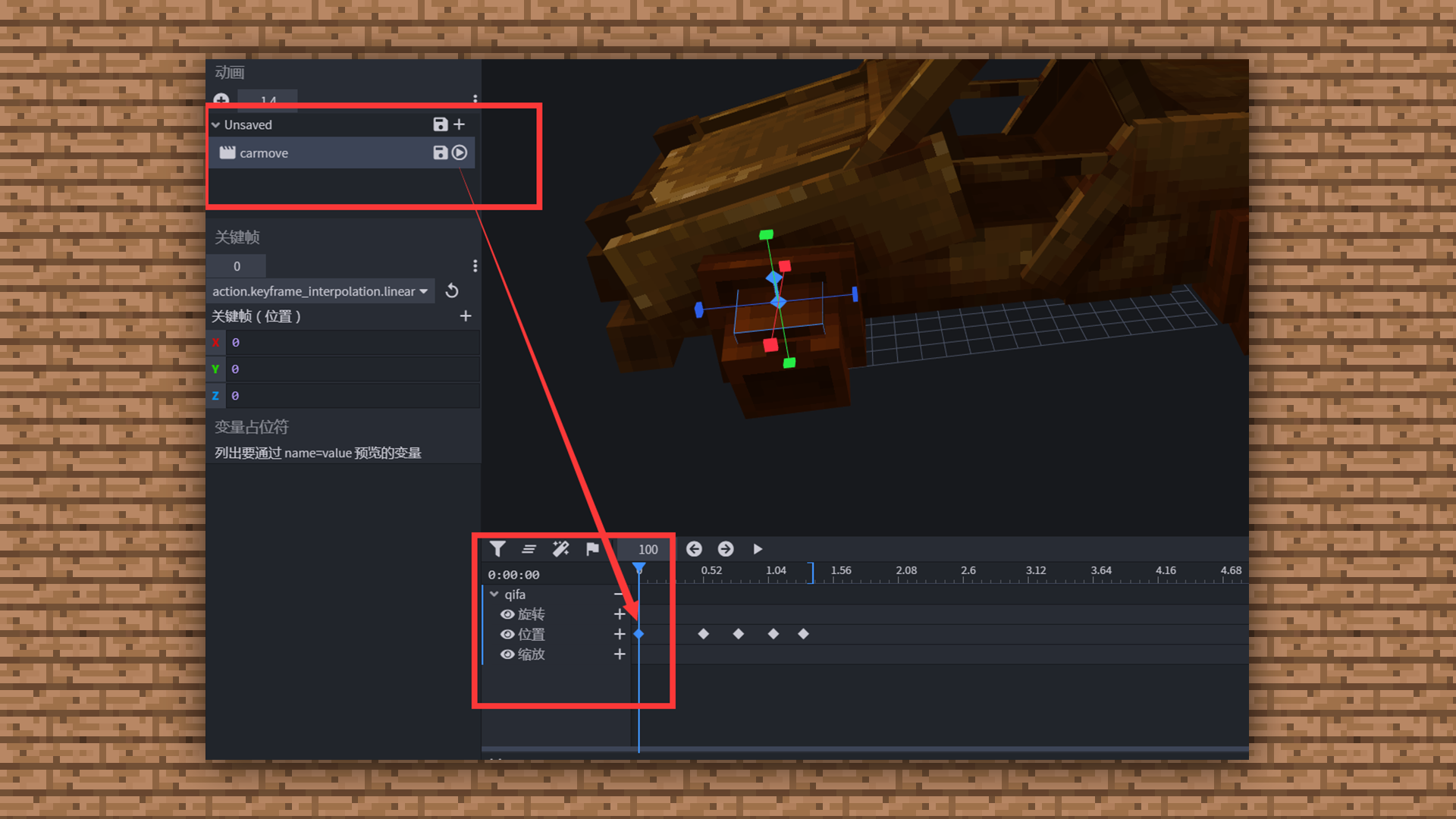This screenshot has width=1456, height=819.
Task: Add a keyframe to the 缩放 channel
Action: pos(620,654)
